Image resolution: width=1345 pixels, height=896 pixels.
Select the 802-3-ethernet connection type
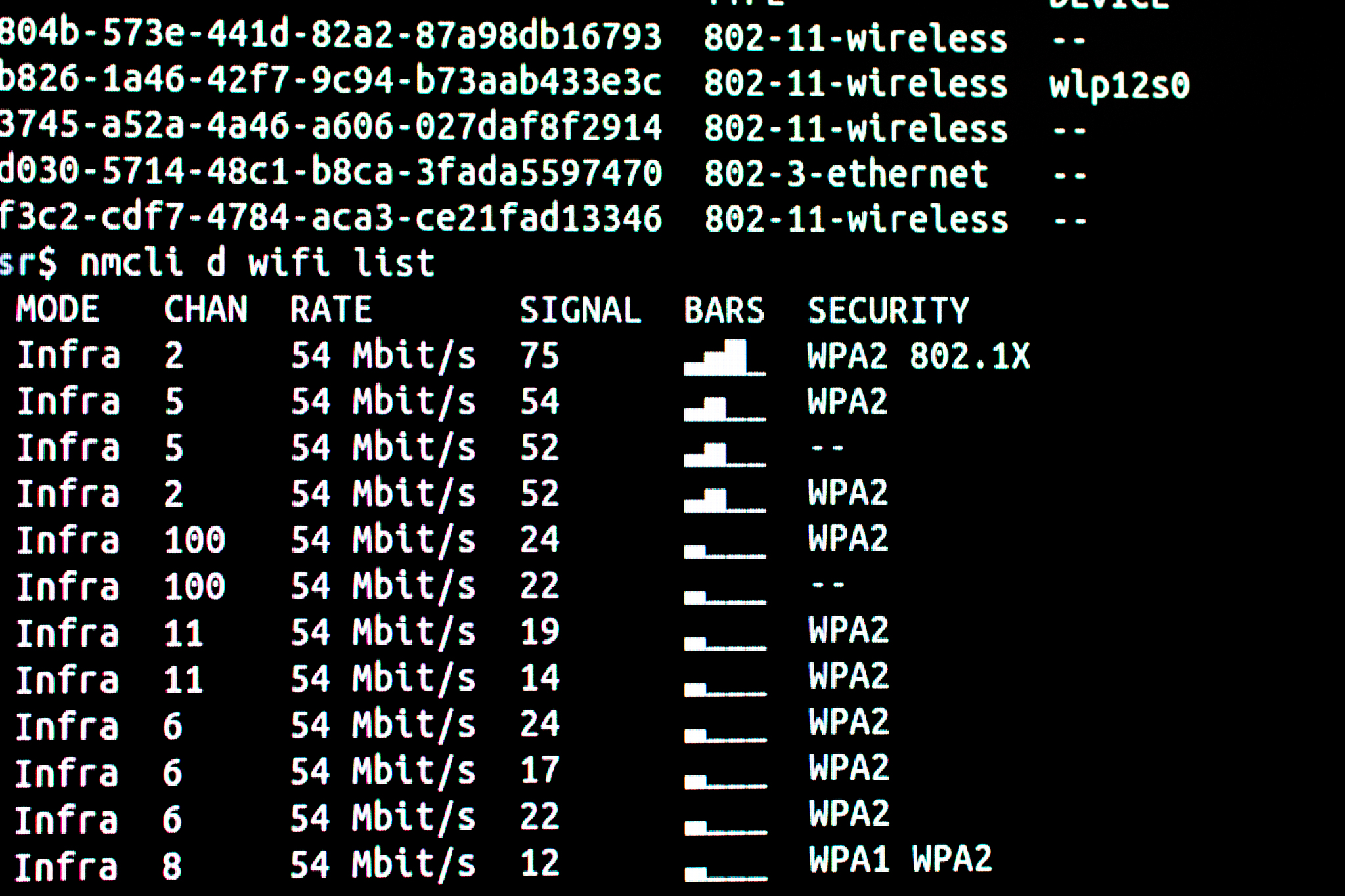tap(846, 174)
